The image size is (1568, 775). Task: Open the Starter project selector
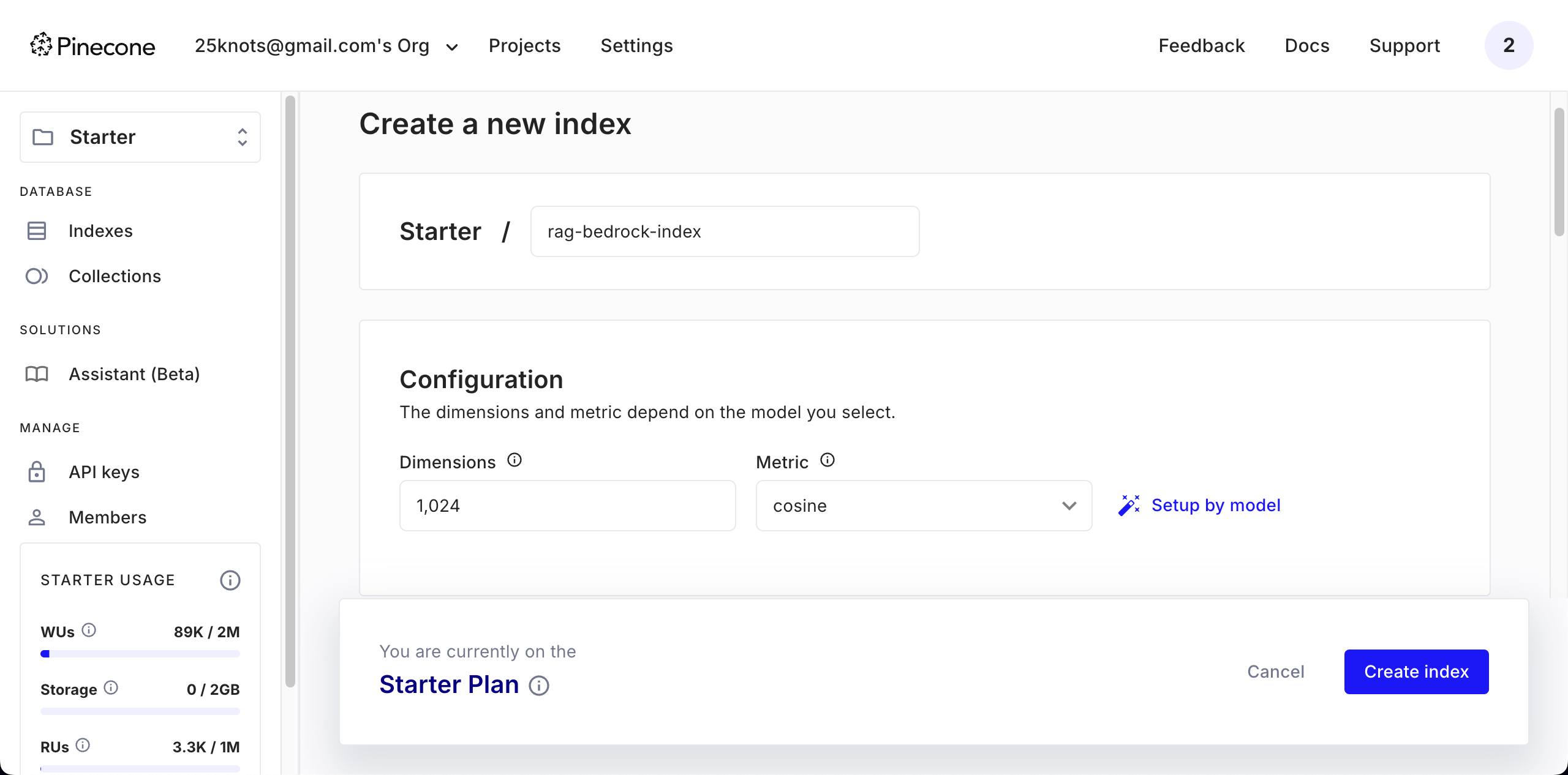click(140, 137)
